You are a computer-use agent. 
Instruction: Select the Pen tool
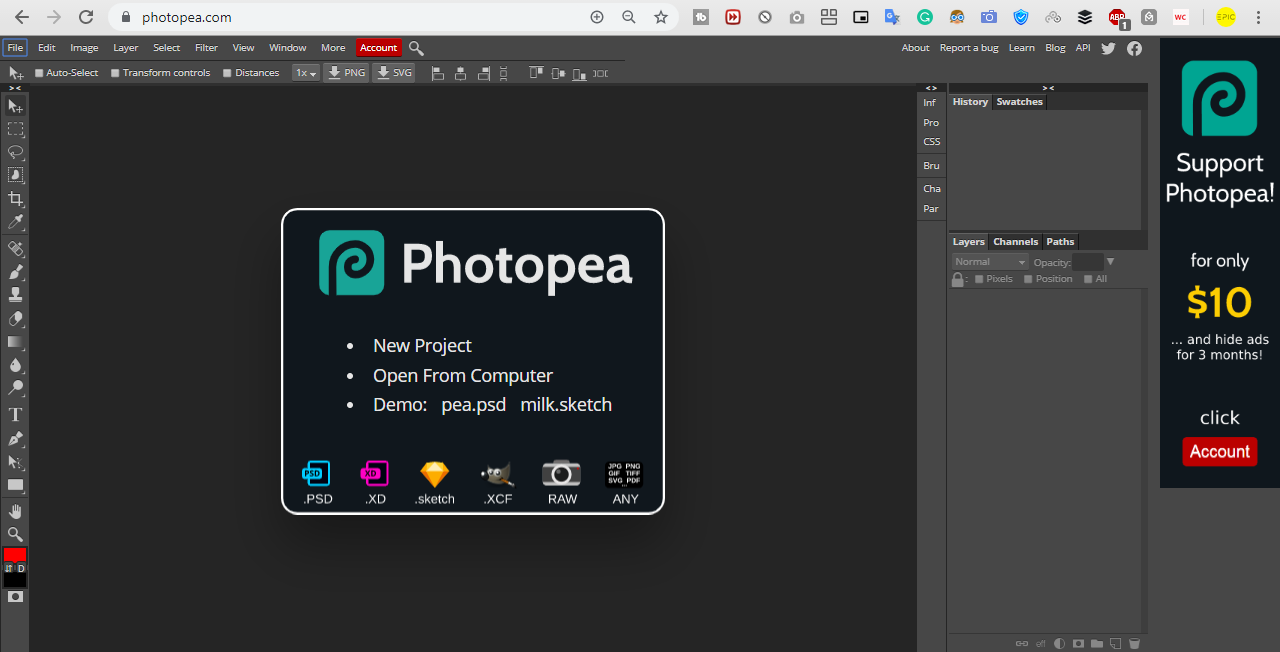(15, 438)
